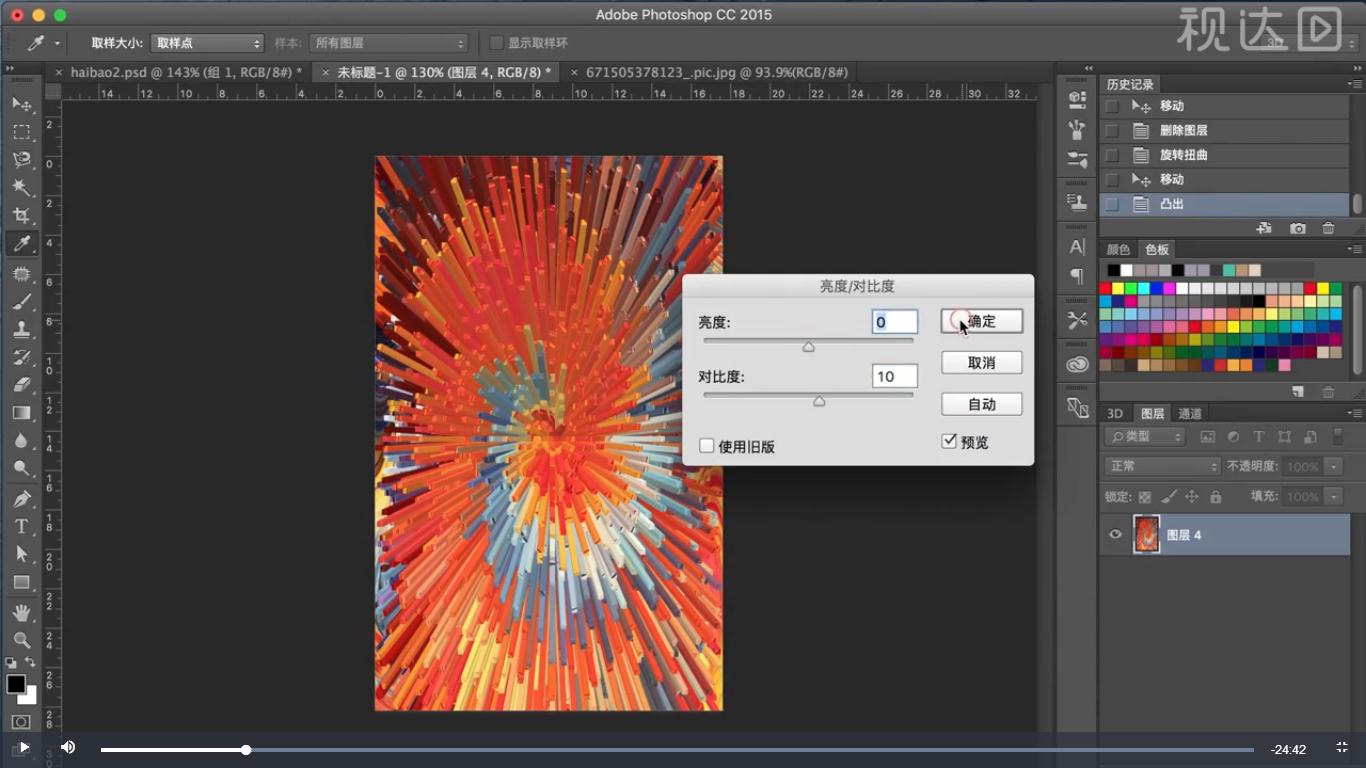Delete current history state trash icon

point(1328,229)
